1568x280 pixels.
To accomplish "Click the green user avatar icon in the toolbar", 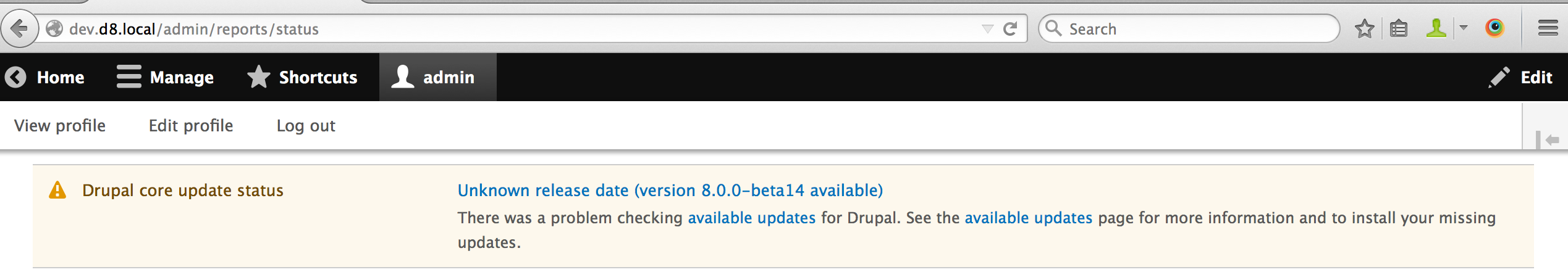I will coord(1436,28).
